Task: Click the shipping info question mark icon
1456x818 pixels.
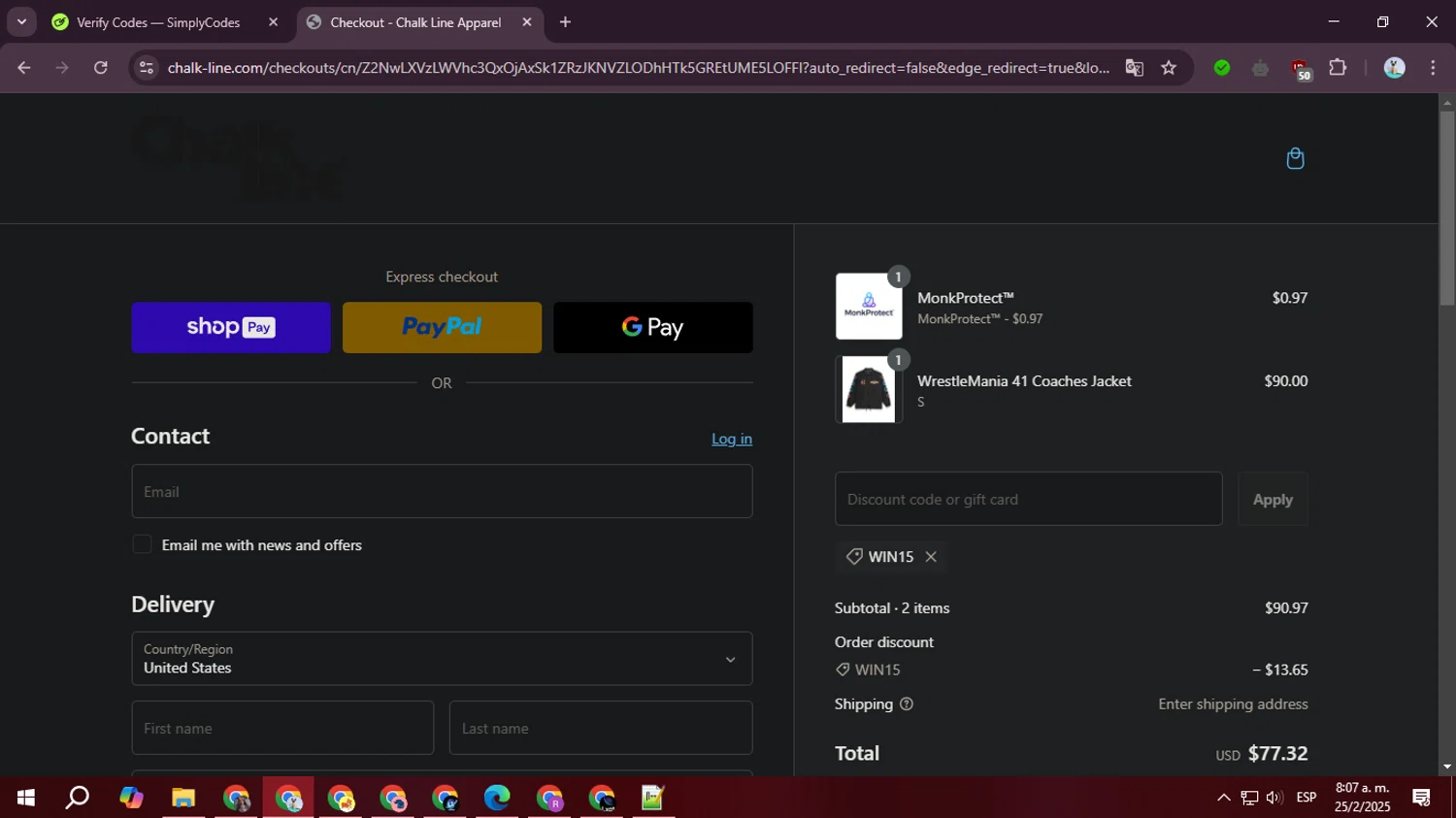Action: (907, 704)
